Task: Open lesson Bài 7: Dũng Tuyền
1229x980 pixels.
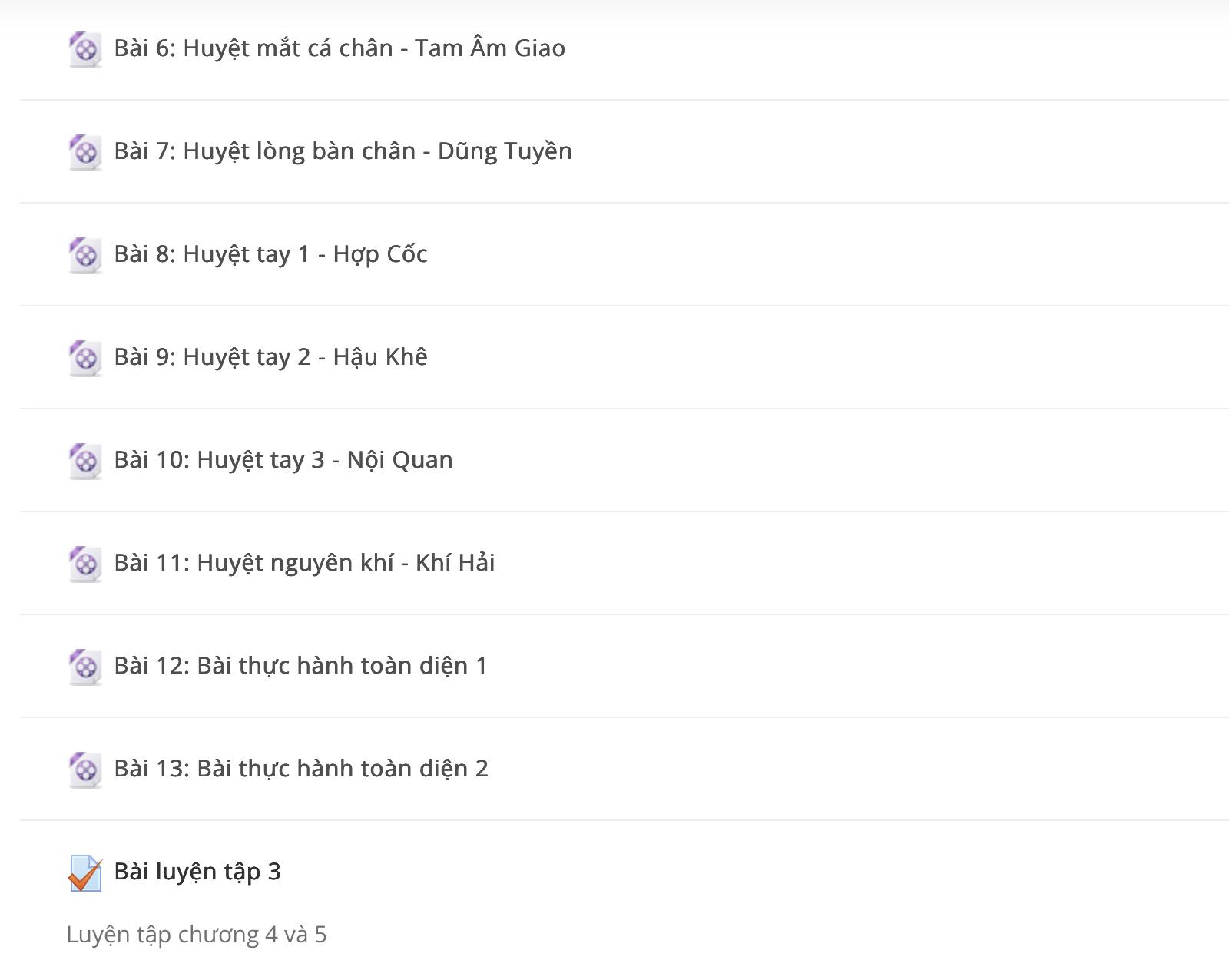Action: [x=343, y=151]
